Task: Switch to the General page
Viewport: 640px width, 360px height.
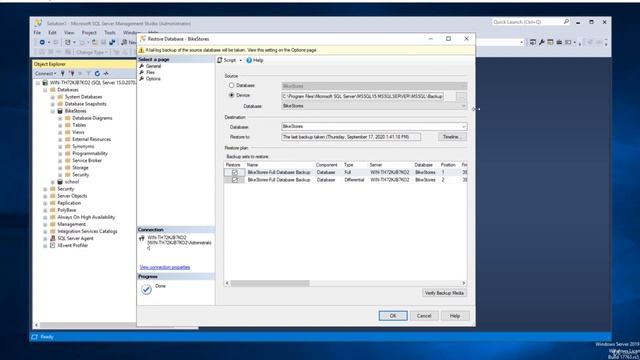Action: click(x=153, y=66)
